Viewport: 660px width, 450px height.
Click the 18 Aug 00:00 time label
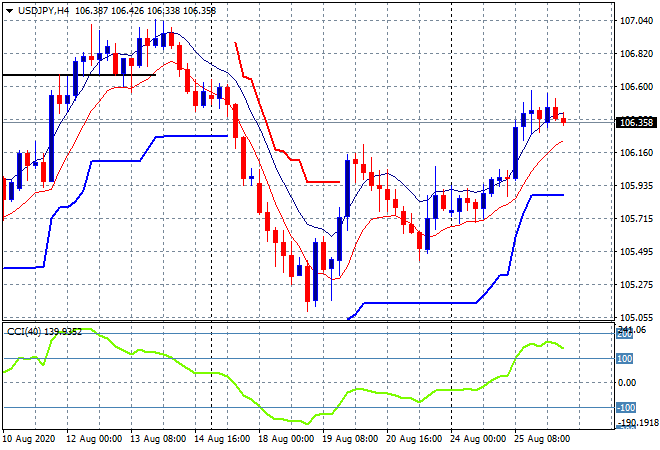tap(286, 439)
